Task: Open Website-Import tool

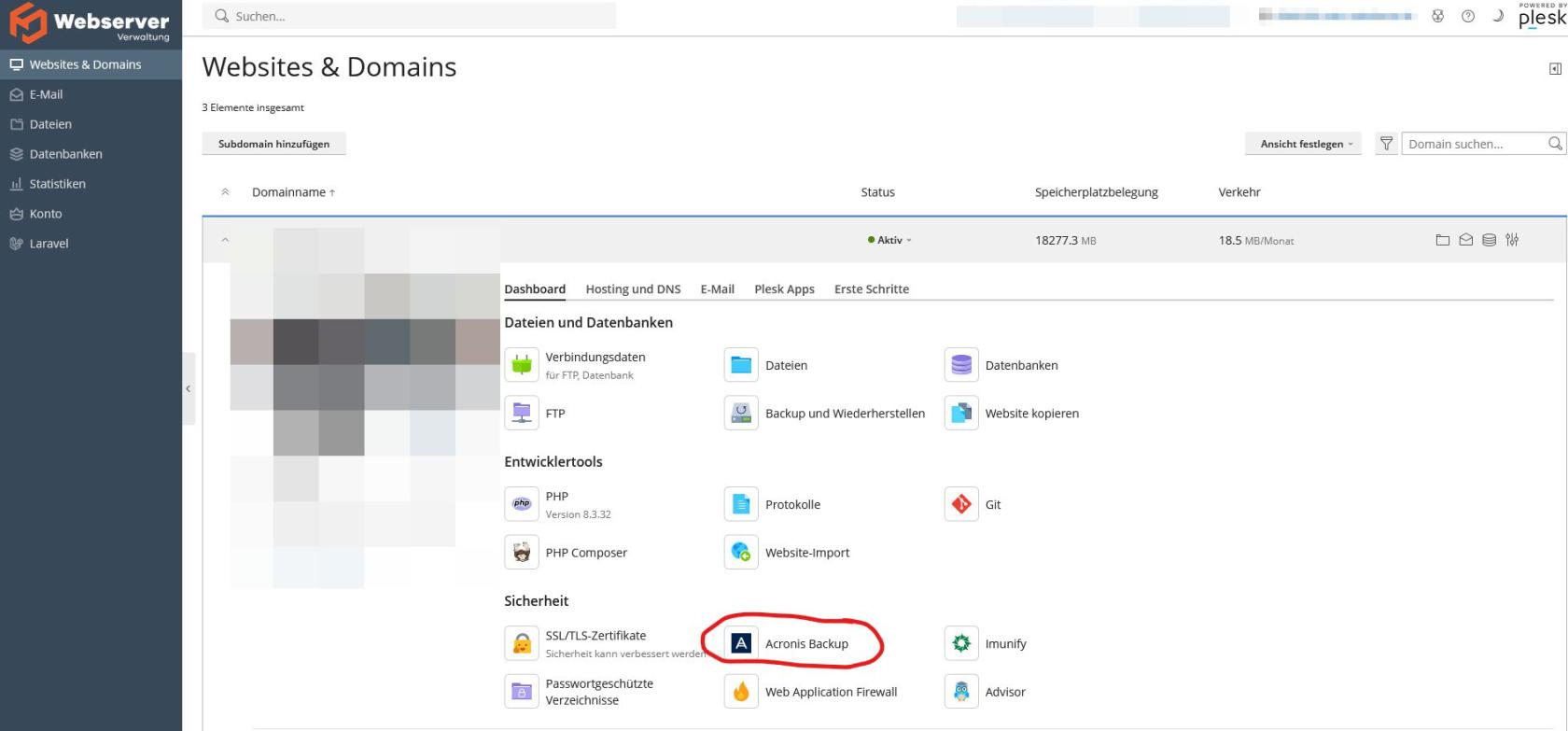Action: pyautogui.click(x=741, y=552)
